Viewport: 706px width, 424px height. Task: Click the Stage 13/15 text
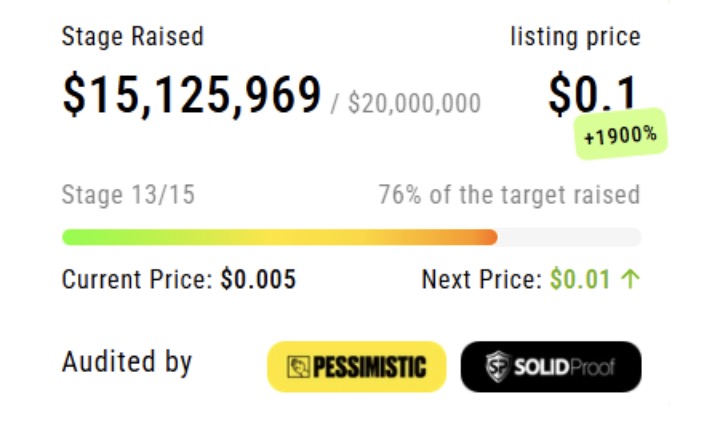coord(128,195)
